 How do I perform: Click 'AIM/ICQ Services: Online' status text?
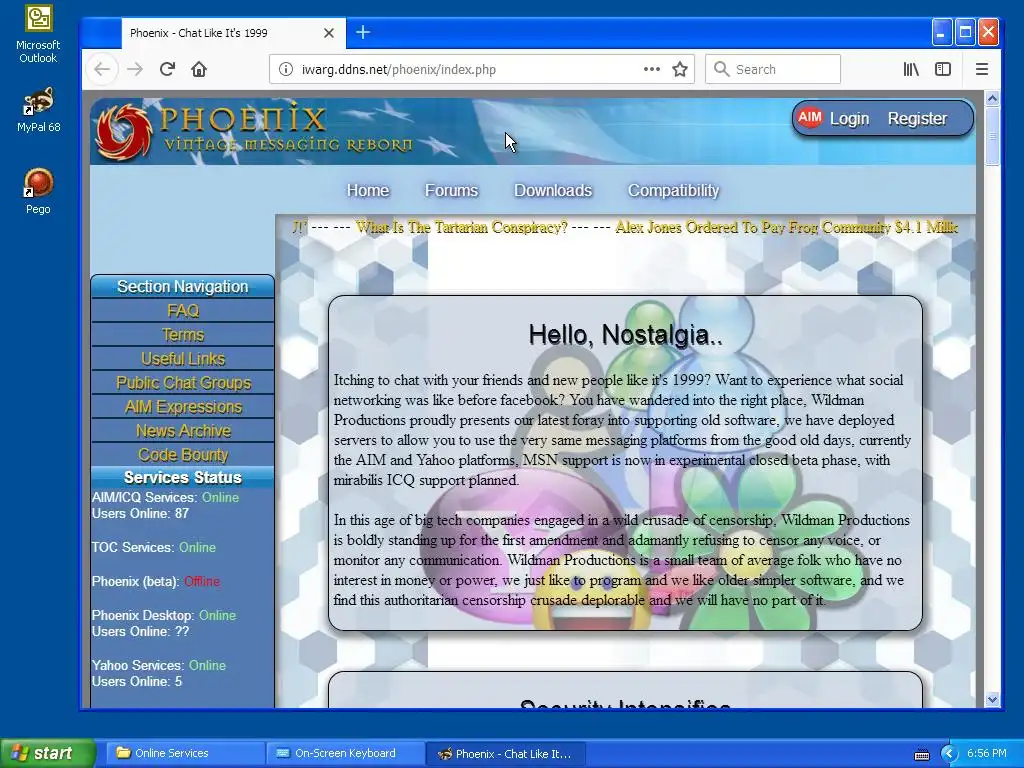click(x=165, y=497)
